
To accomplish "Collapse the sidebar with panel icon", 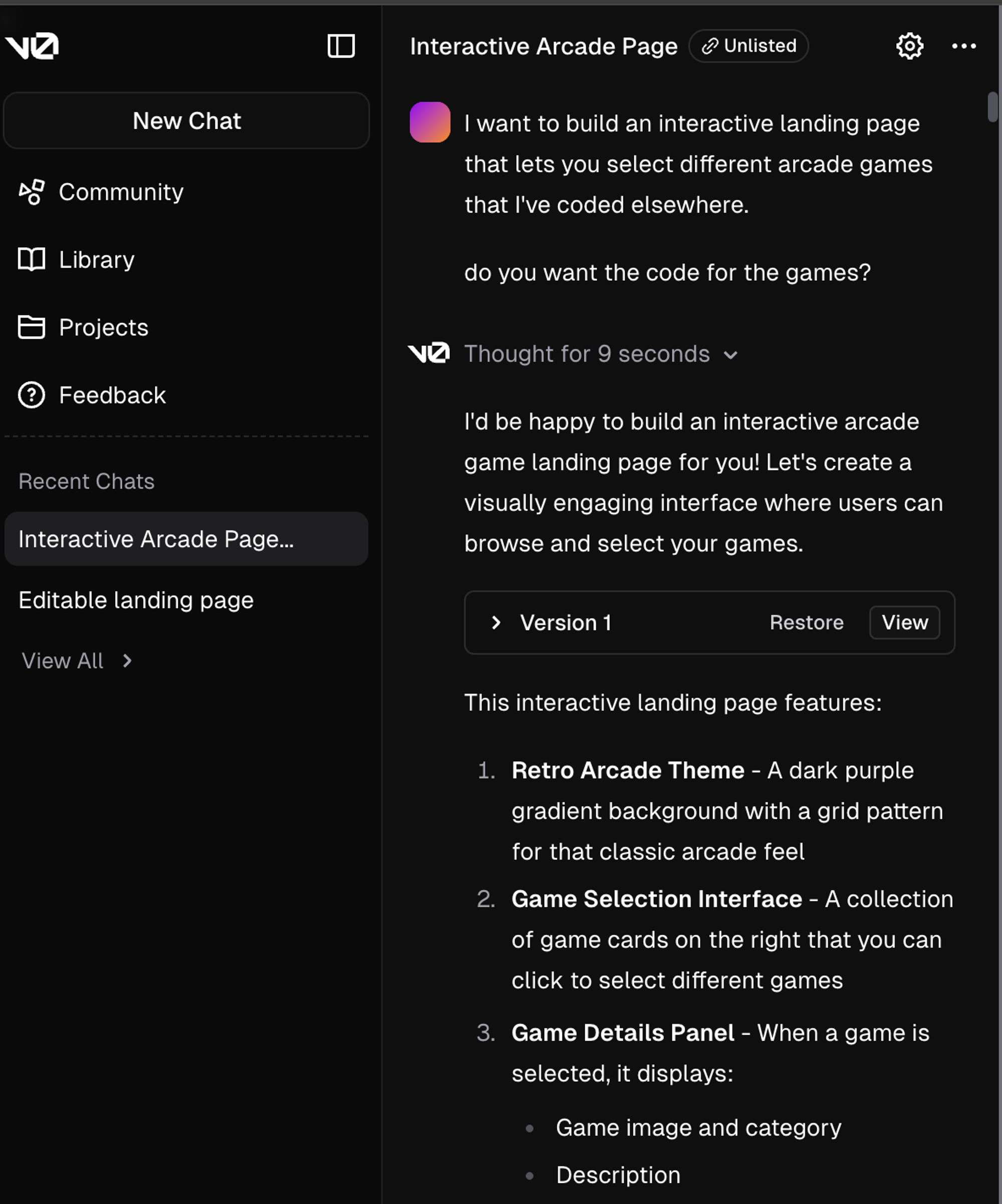I will (341, 46).
